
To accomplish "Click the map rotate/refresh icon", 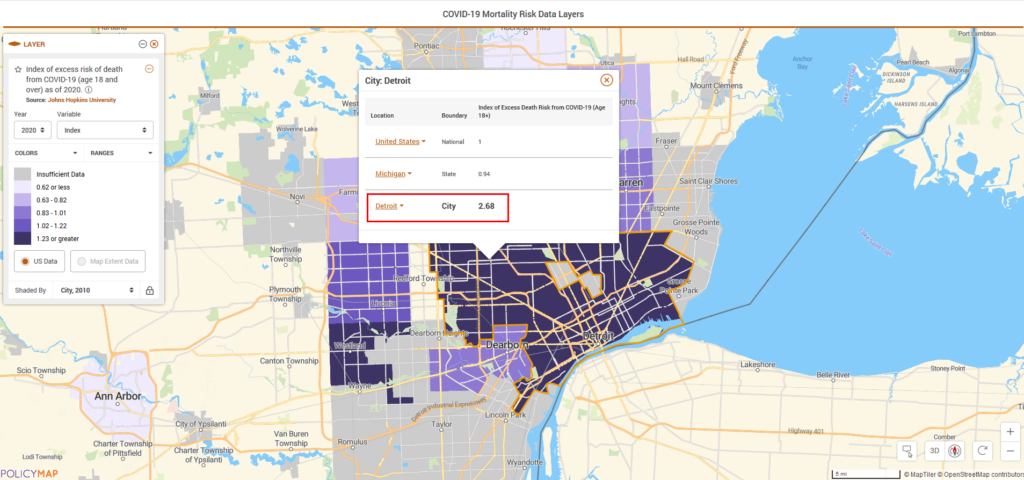I will click(x=982, y=450).
